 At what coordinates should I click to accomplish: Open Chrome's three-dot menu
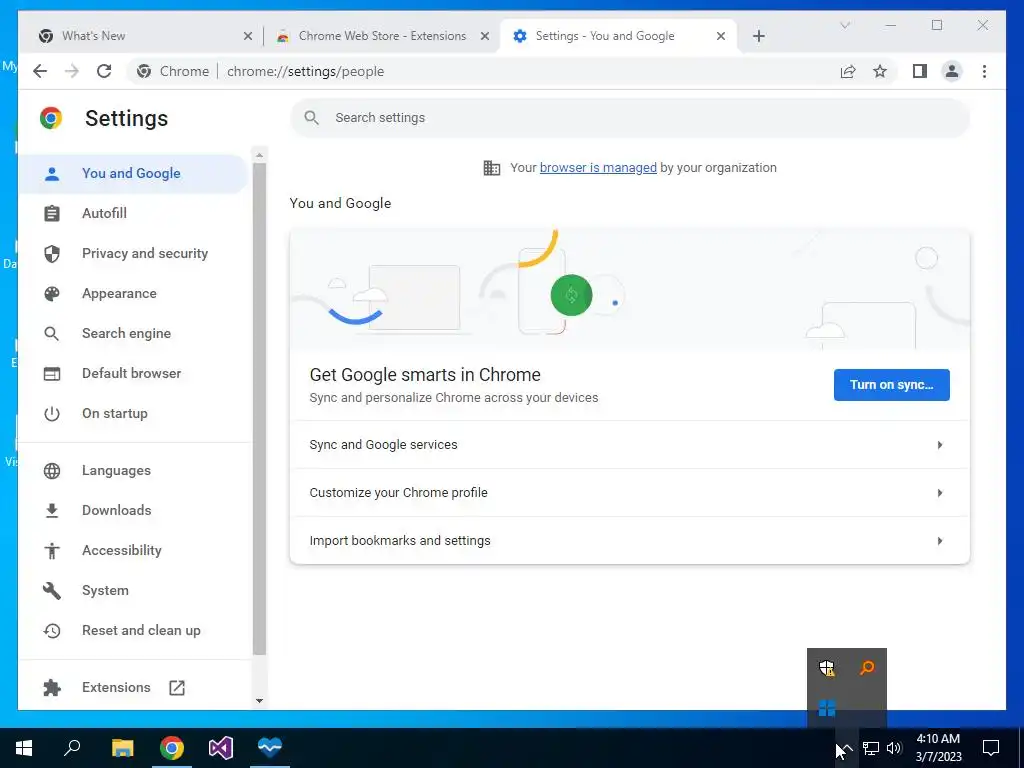pyautogui.click(x=984, y=71)
